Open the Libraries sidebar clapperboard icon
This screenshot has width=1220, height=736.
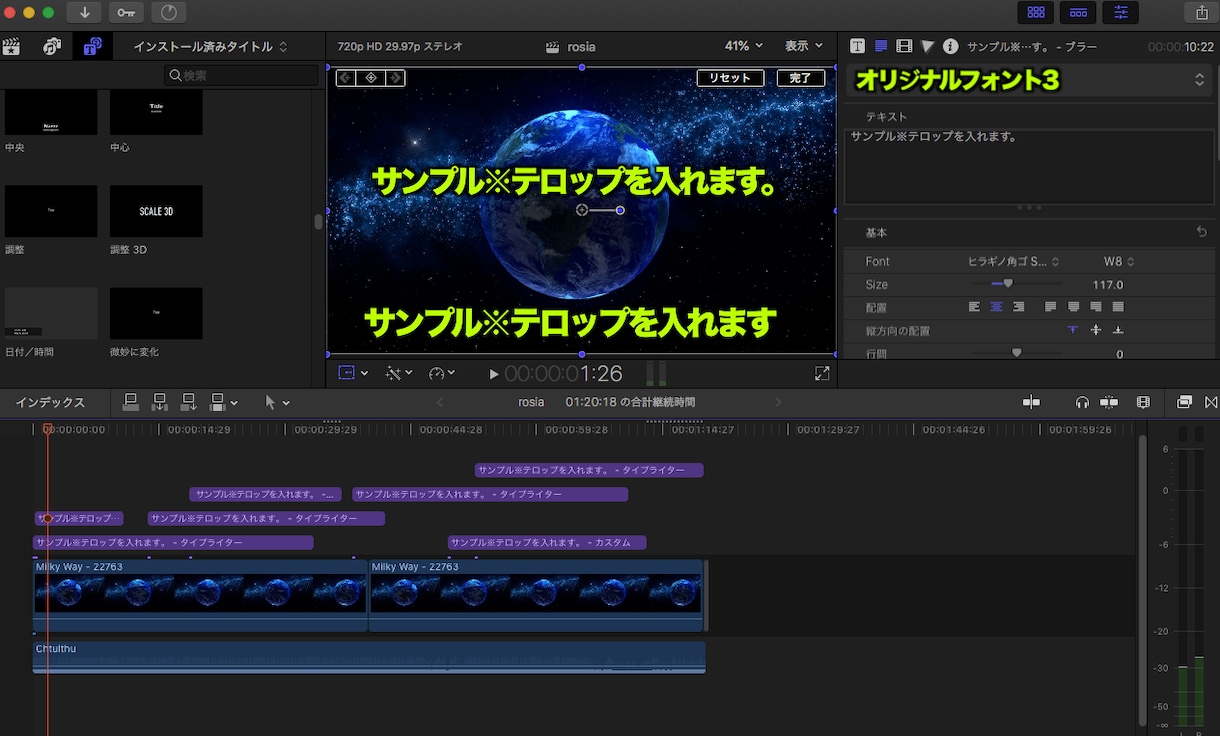pos(12,46)
